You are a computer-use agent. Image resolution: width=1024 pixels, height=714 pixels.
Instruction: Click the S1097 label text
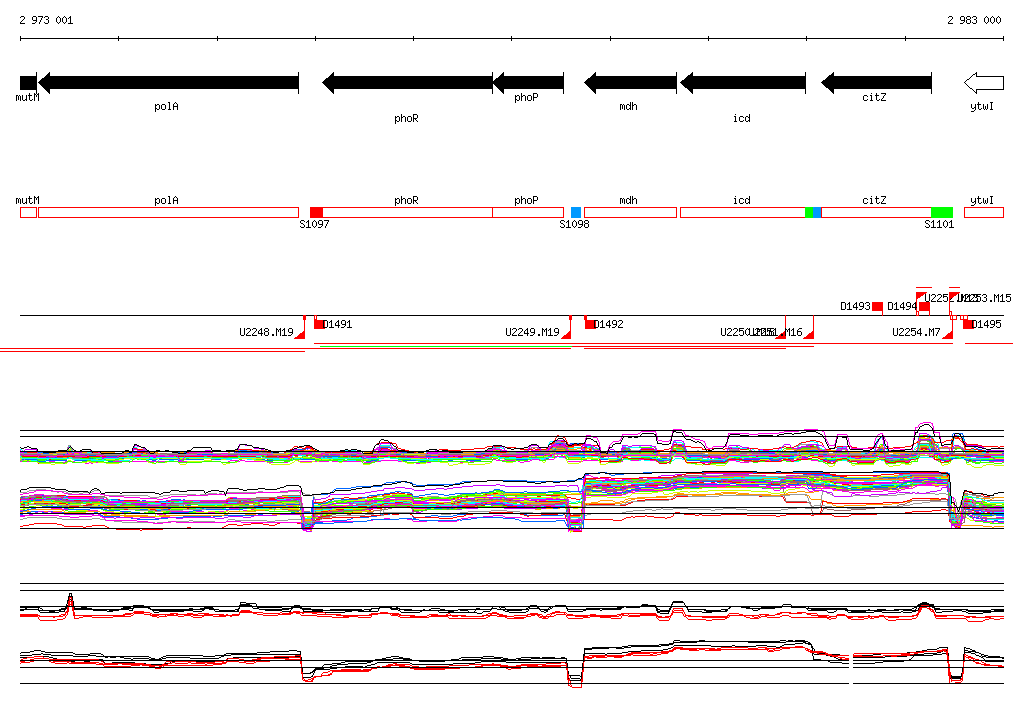(x=314, y=224)
